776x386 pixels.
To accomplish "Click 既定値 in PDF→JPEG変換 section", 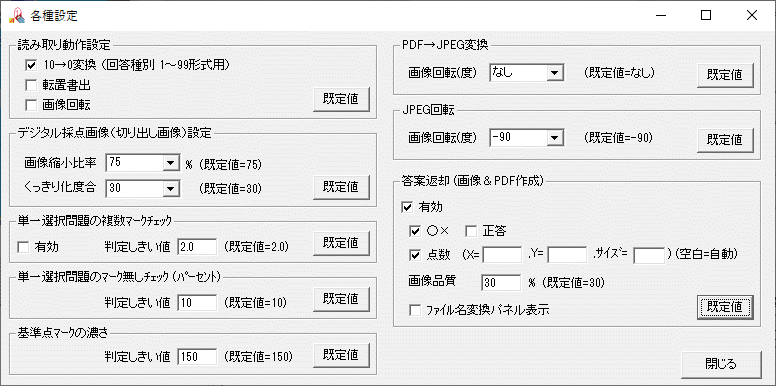I will [x=726, y=75].
